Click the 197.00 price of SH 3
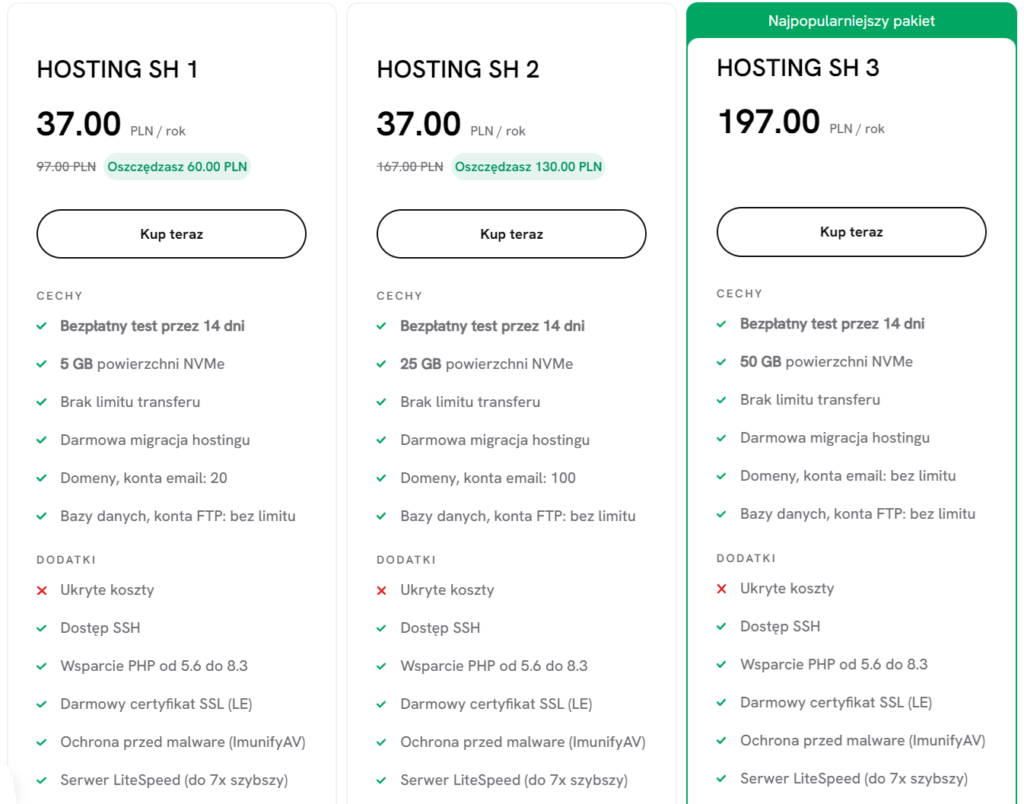 769,122
